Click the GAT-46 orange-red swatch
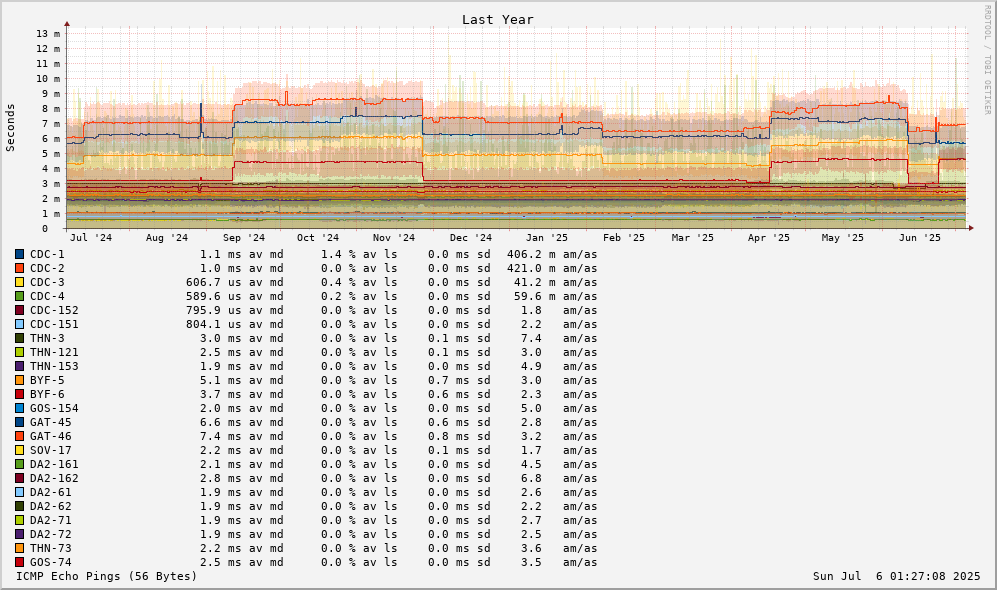 point(20,436)
